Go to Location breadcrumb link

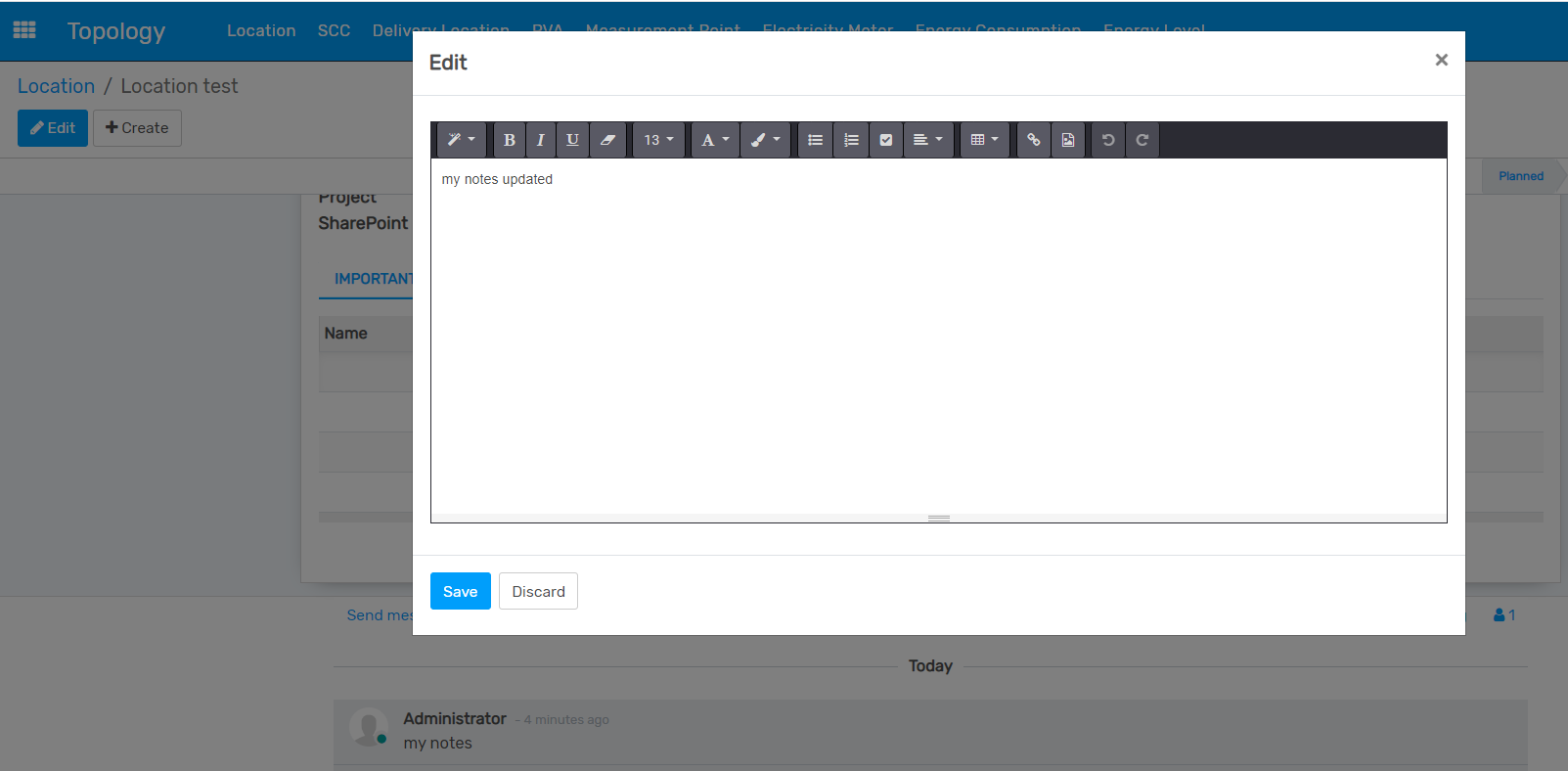coord(56,86)
